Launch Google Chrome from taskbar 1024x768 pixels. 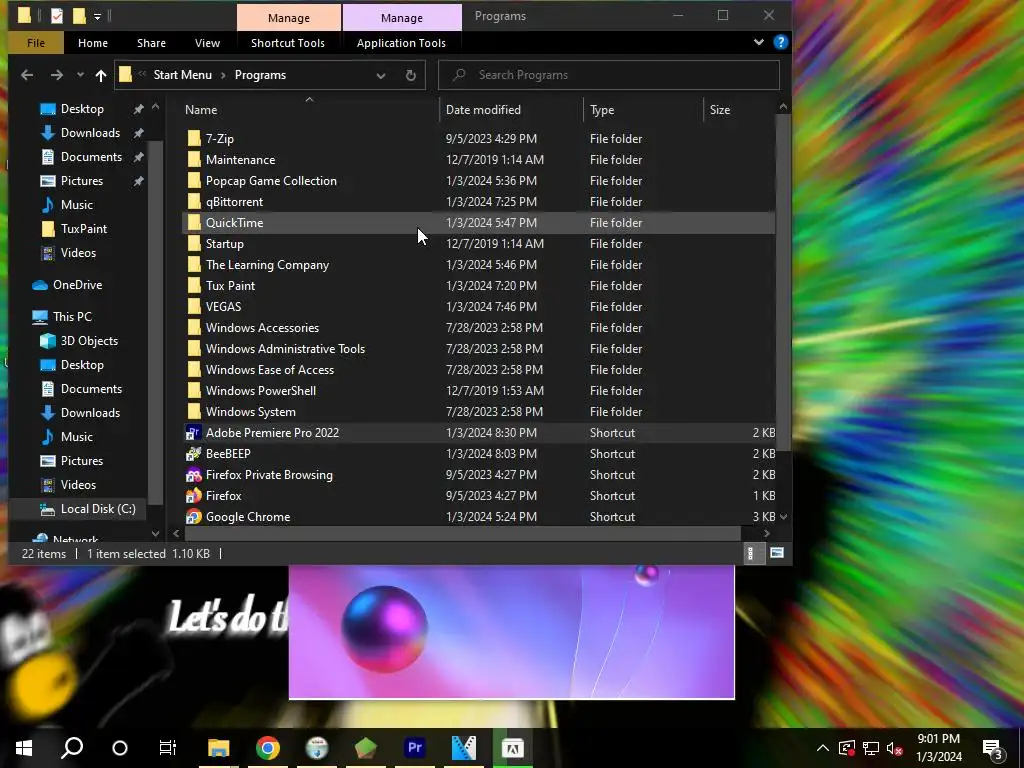pyautogui.click(x=268, y=747)
